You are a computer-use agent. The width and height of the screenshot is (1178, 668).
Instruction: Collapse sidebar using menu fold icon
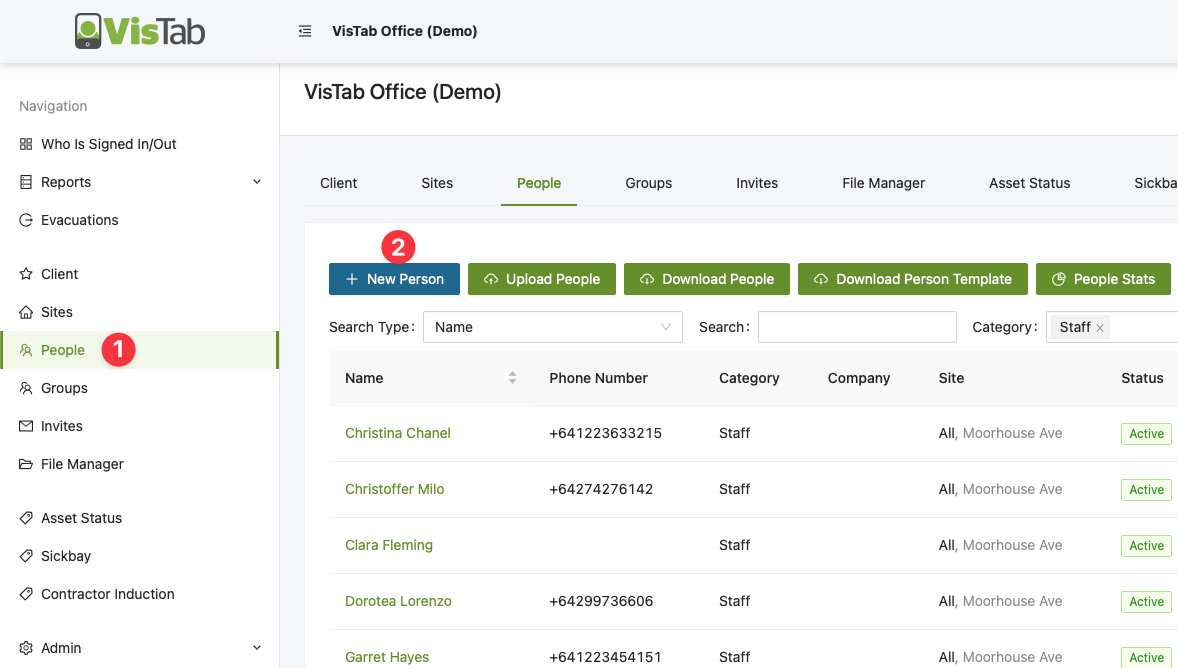[305, 31]
